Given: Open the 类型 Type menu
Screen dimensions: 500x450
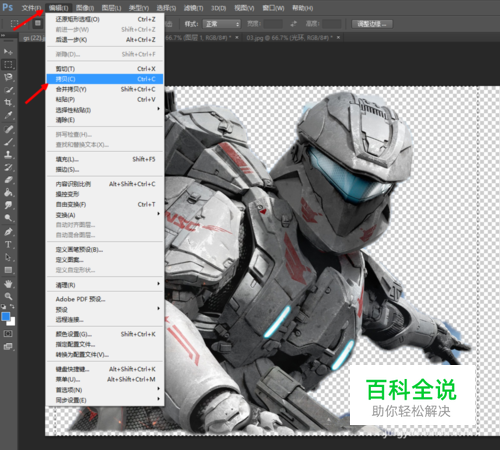Looking at the screenshot, I should (139, 8).
